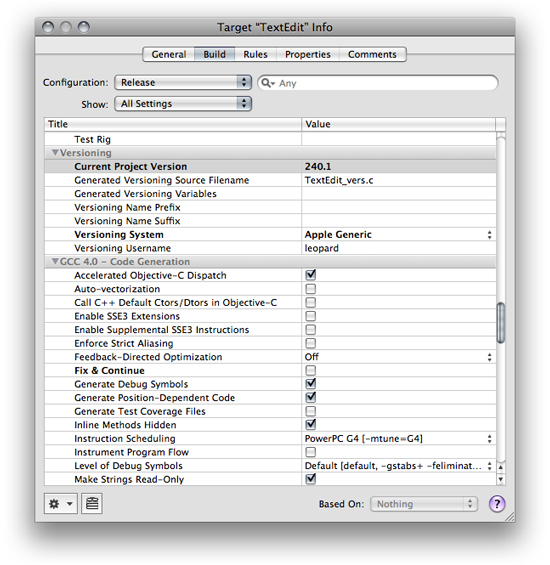The image size is (550, 565).
Task: Click TextEdit_vers.c value cell
Action: point(399,180)
